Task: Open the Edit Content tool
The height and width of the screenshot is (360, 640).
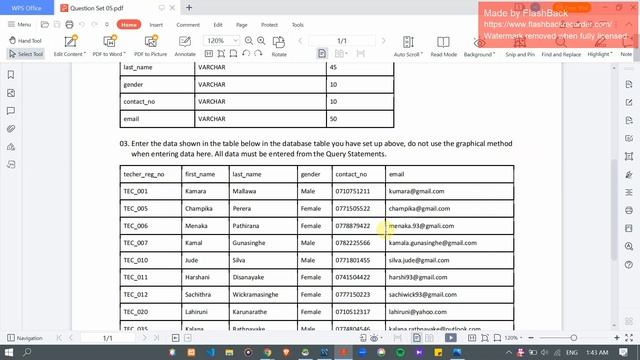Action: (70, 46)
